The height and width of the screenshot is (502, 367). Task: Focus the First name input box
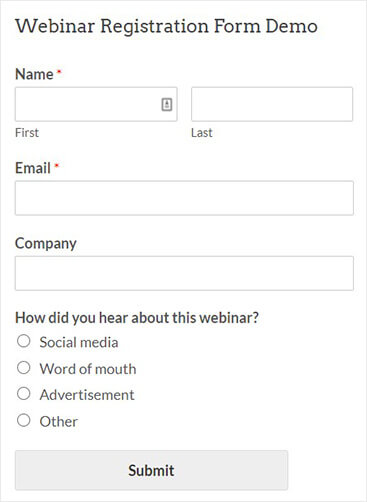pos(96,104)
